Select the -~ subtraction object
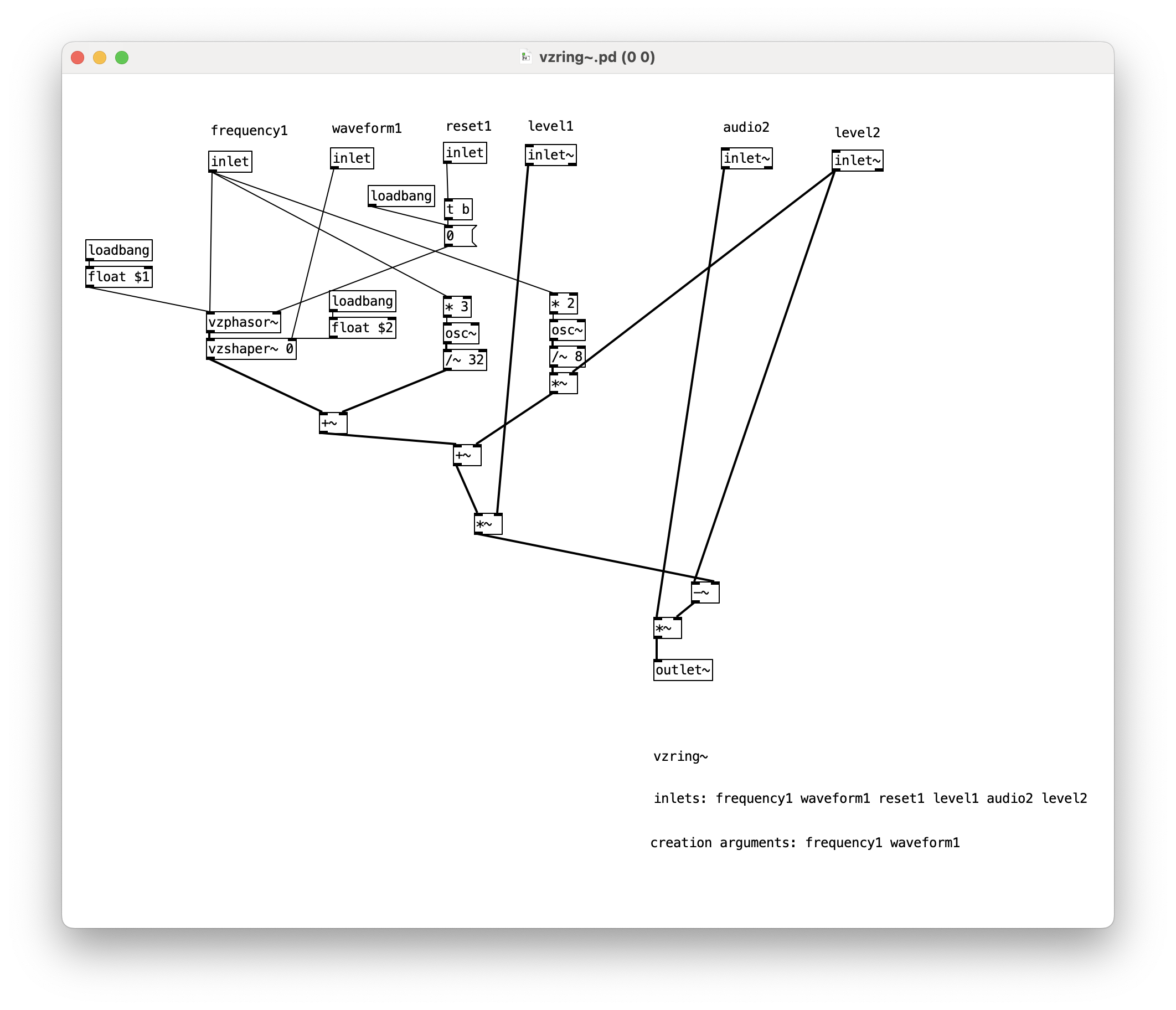This screenshot has height=1010, width=1176. pyautogui.click(x=705, y=592)
